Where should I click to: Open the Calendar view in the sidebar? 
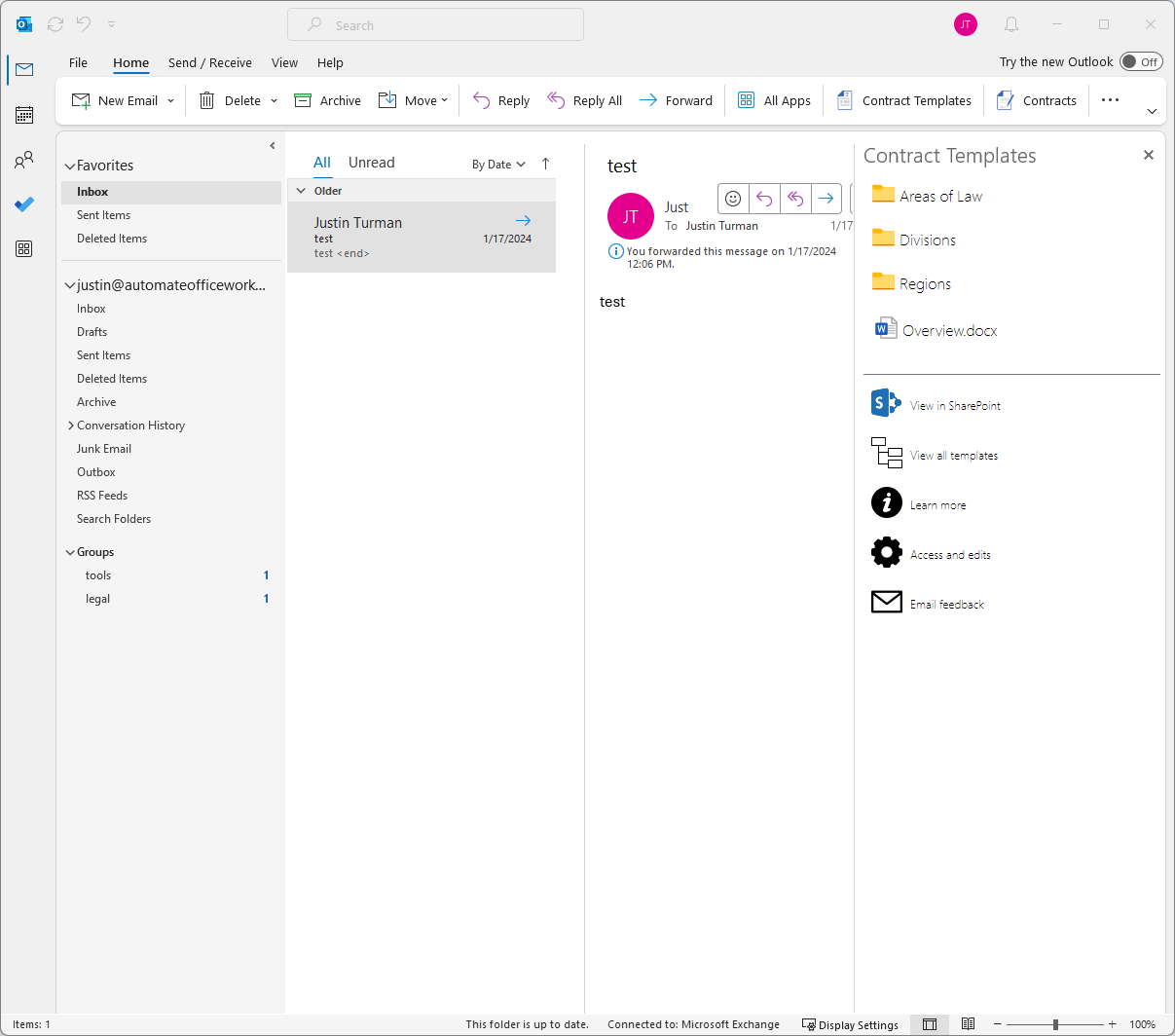[x=24, y=115]
